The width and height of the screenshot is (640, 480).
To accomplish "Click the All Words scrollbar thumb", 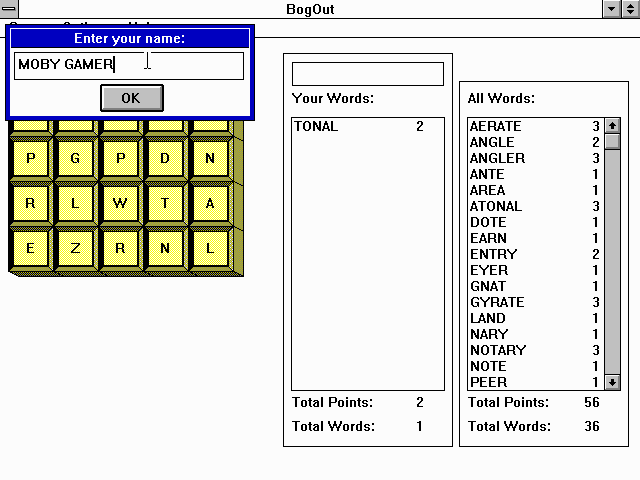I will [612, 141].
